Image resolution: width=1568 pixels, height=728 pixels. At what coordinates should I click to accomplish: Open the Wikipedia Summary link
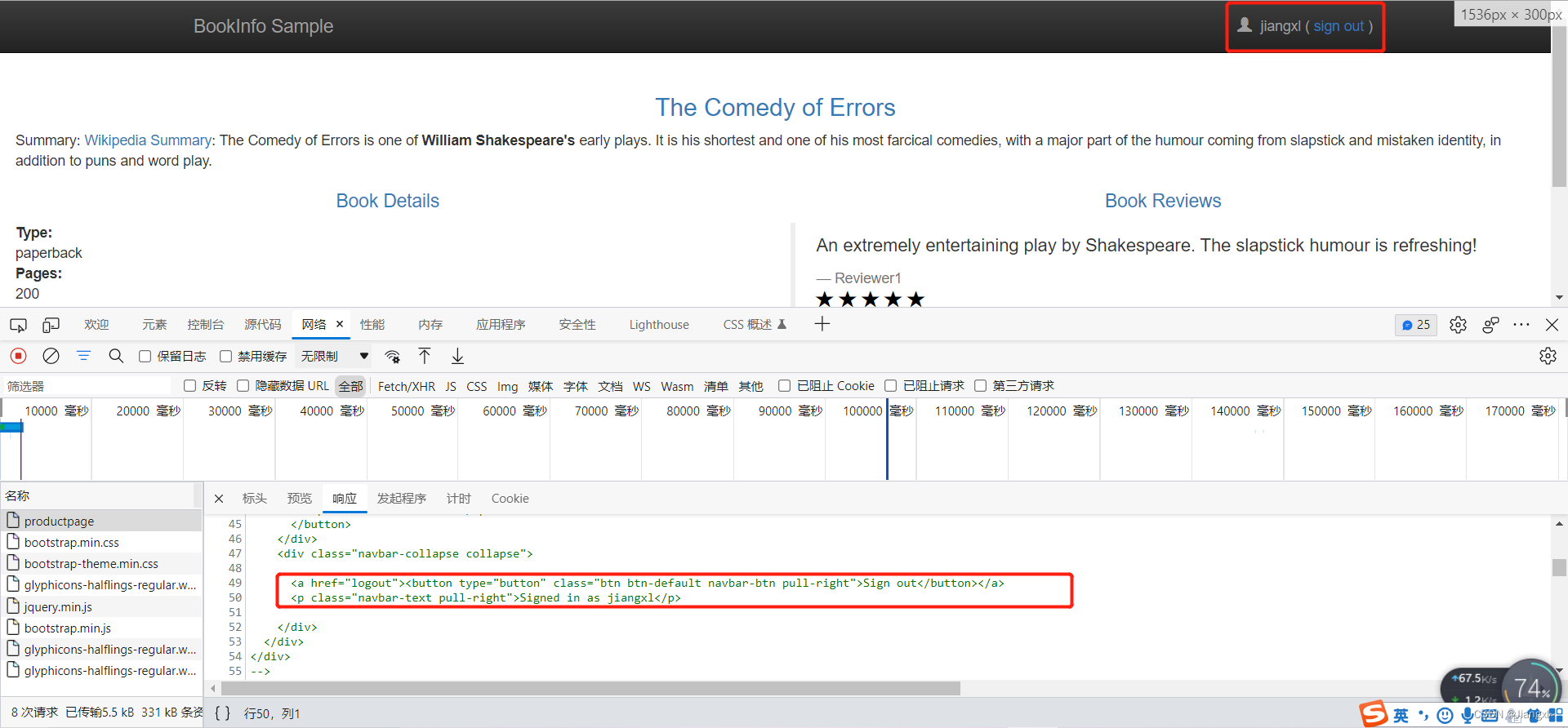(x=148, y=140)
